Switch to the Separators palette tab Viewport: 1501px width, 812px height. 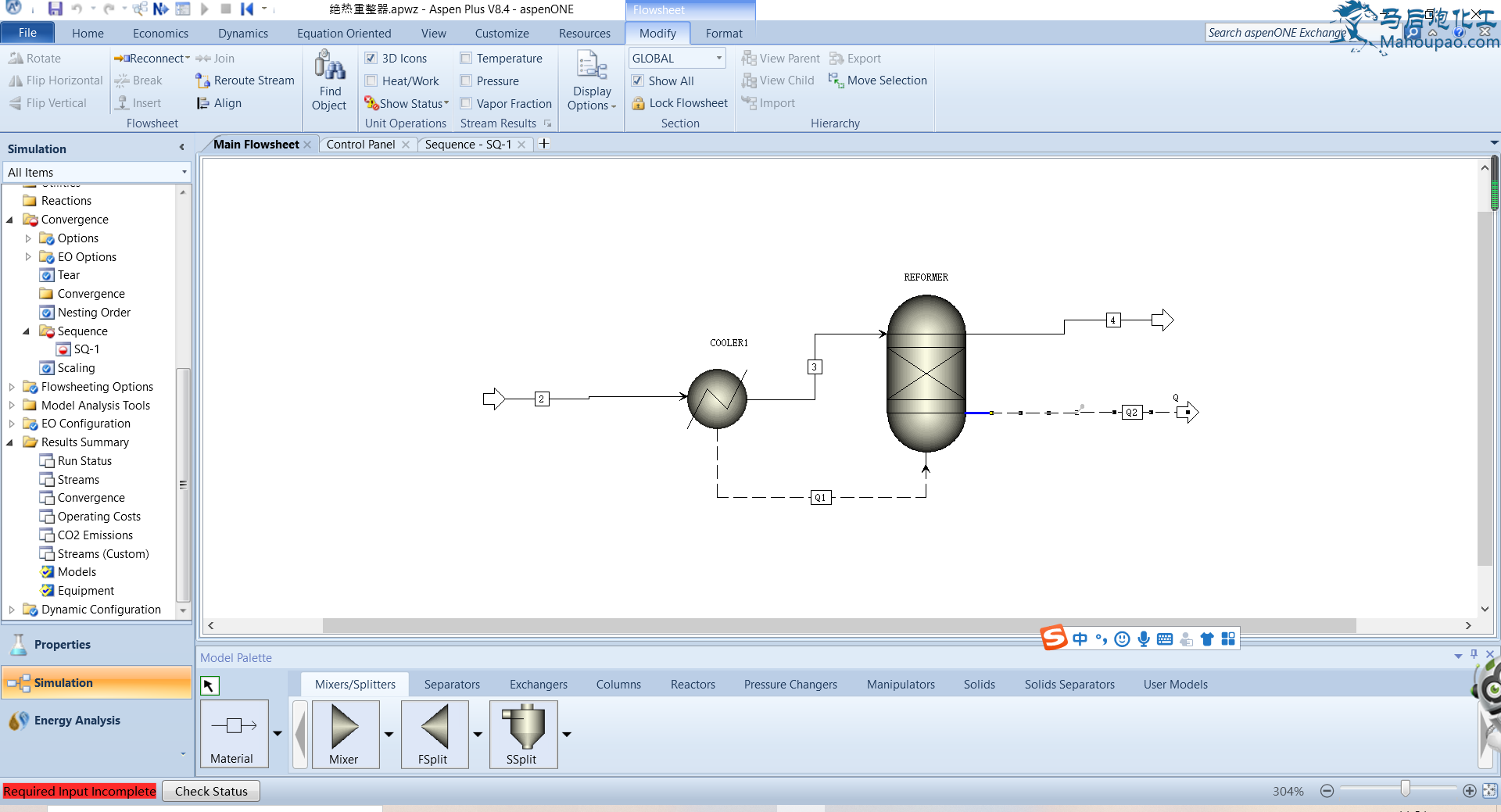click(452, 685)
